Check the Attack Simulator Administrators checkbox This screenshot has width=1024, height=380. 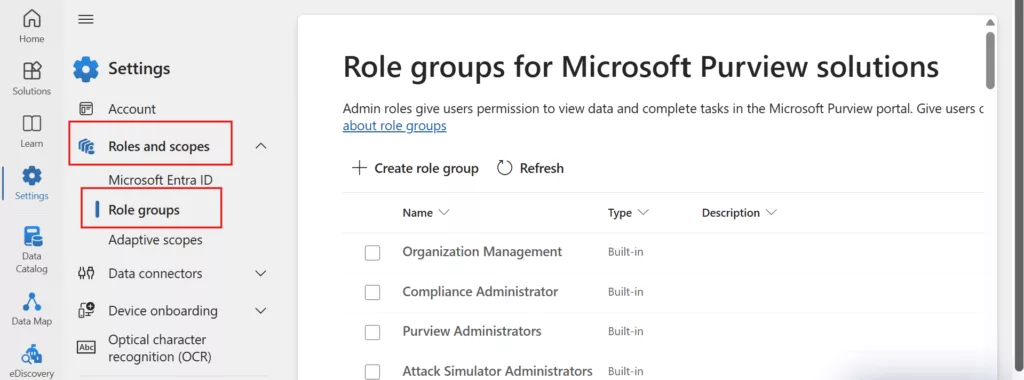pos(372,372)
